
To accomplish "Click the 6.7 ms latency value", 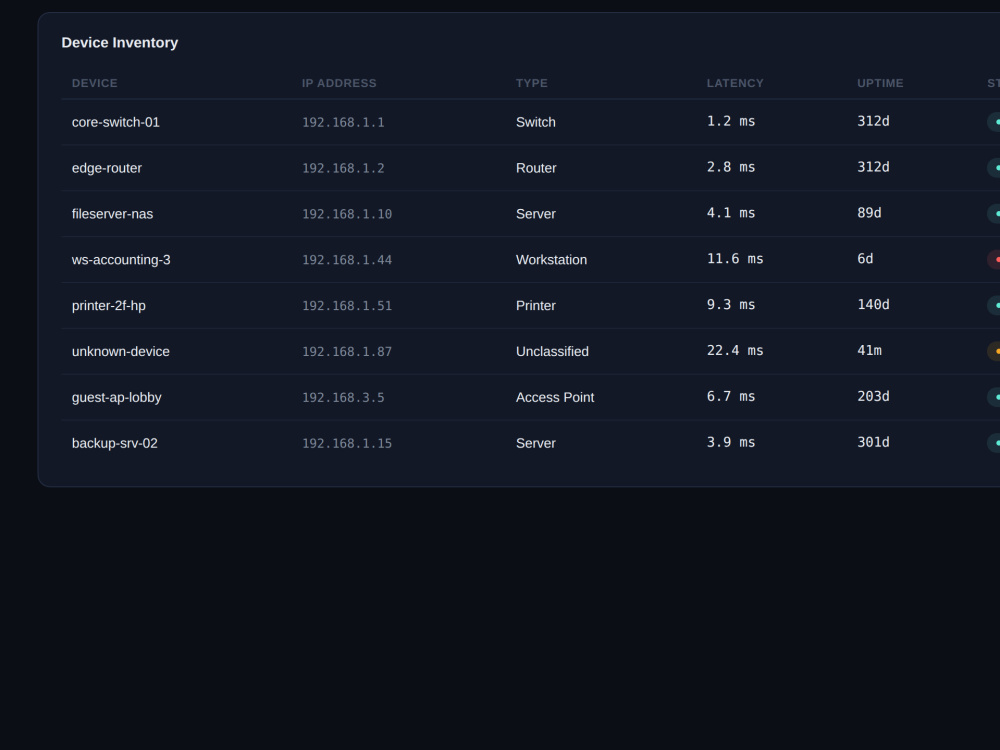I will [x=731, y=397].
